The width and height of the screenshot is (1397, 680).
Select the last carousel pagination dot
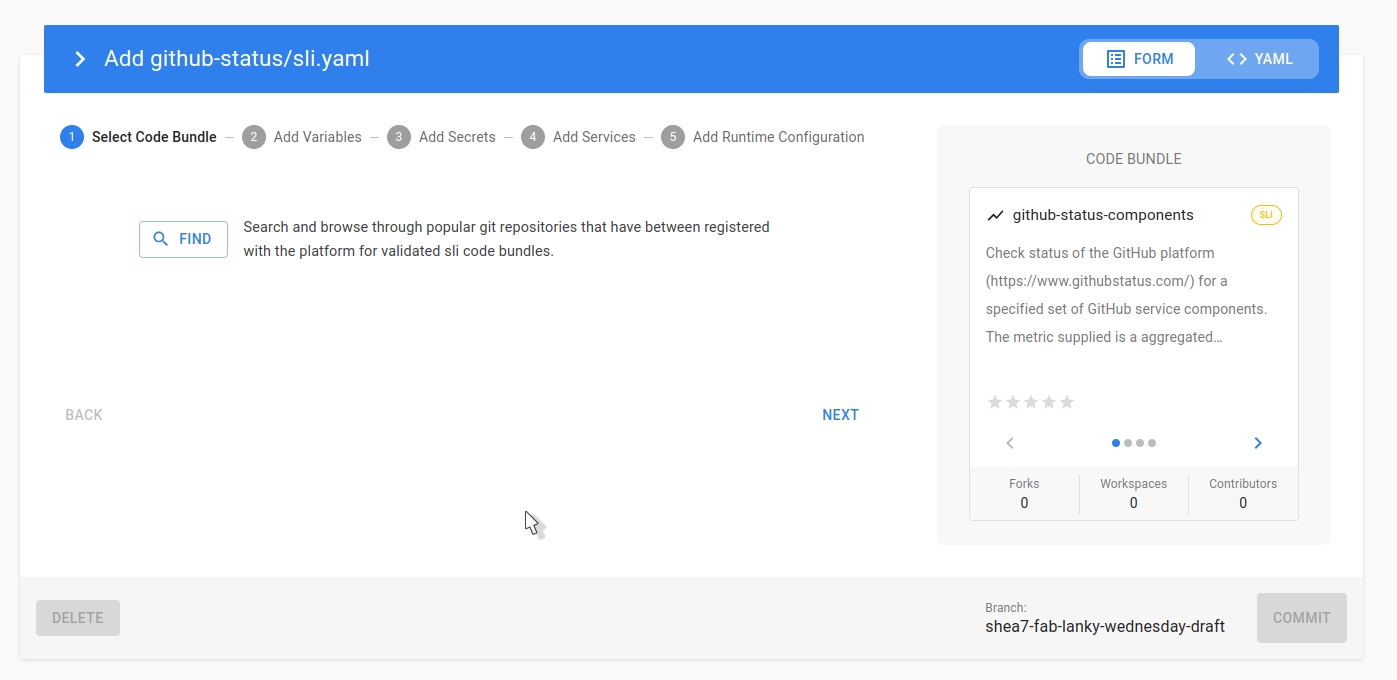[1152, 443]
